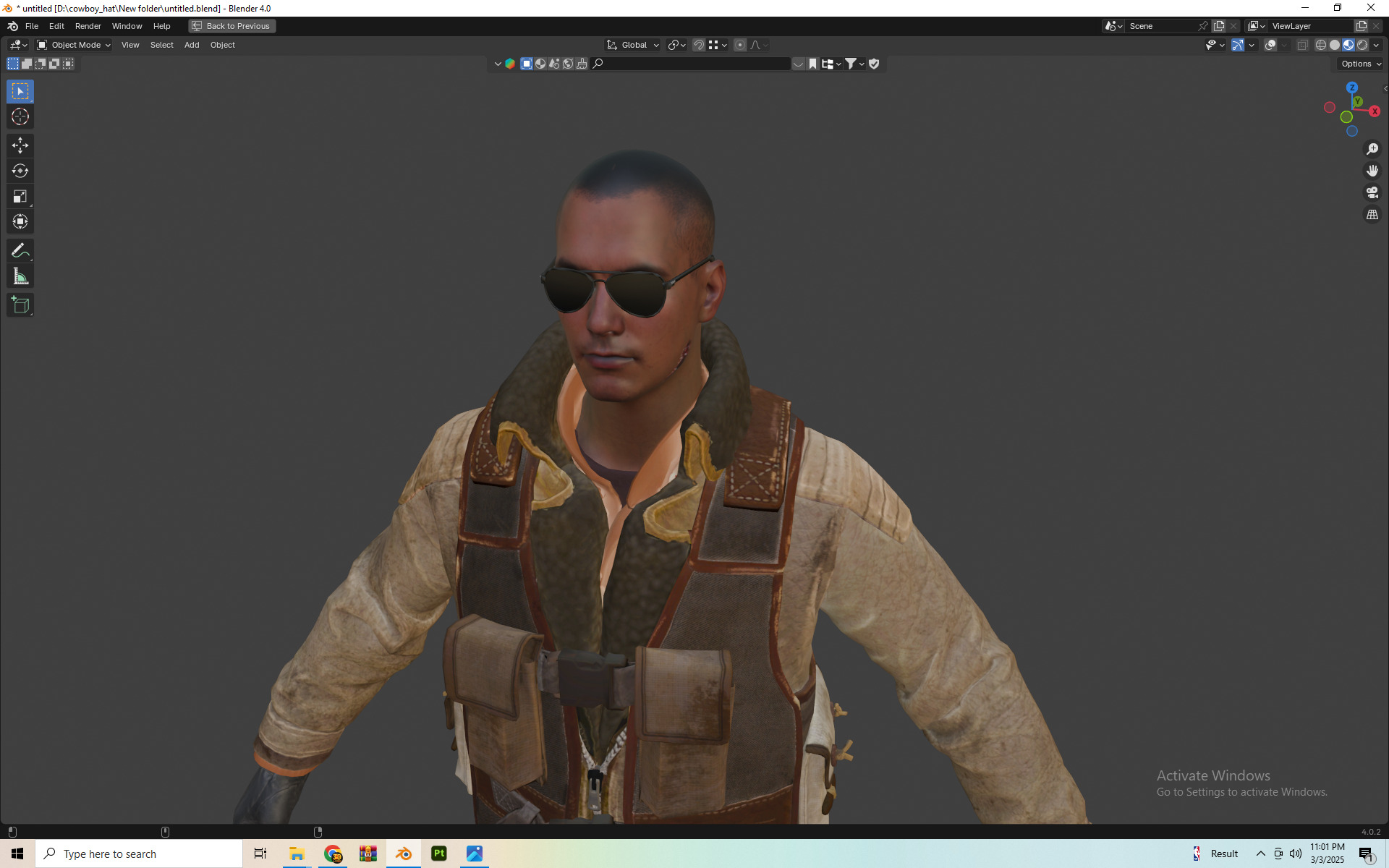Click the blue Z axis on navigation gizmo
This screenshot has width=1389, height=868.
1352,88
